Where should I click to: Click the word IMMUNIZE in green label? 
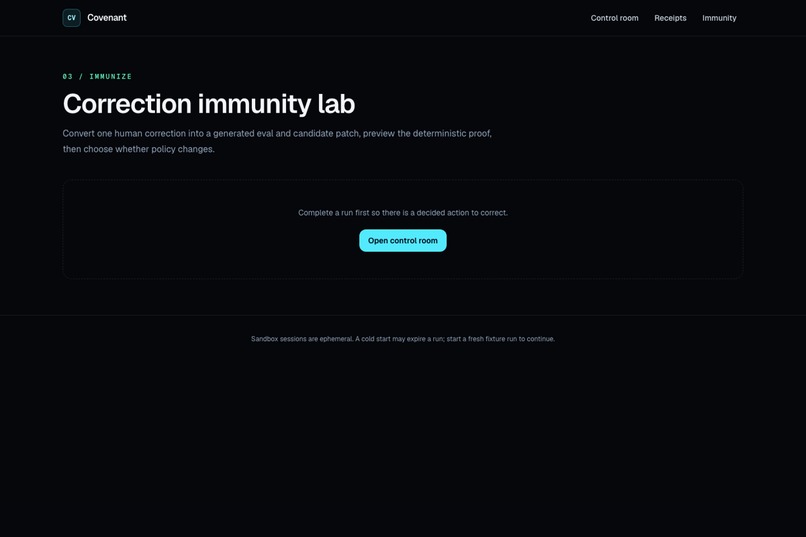[x=111, y=77]
